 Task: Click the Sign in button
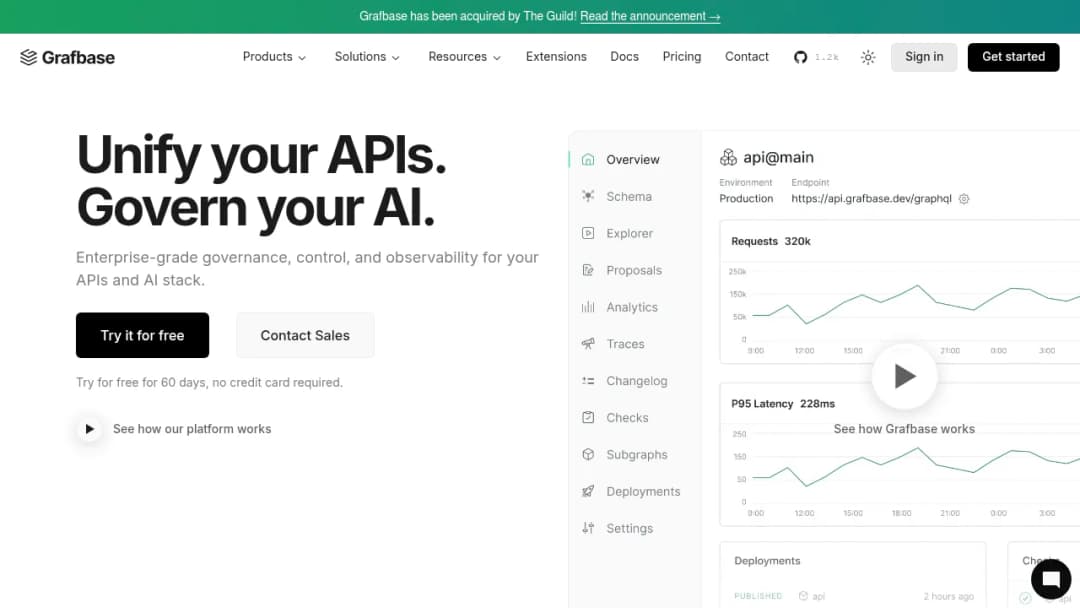(x=924, y=57)
